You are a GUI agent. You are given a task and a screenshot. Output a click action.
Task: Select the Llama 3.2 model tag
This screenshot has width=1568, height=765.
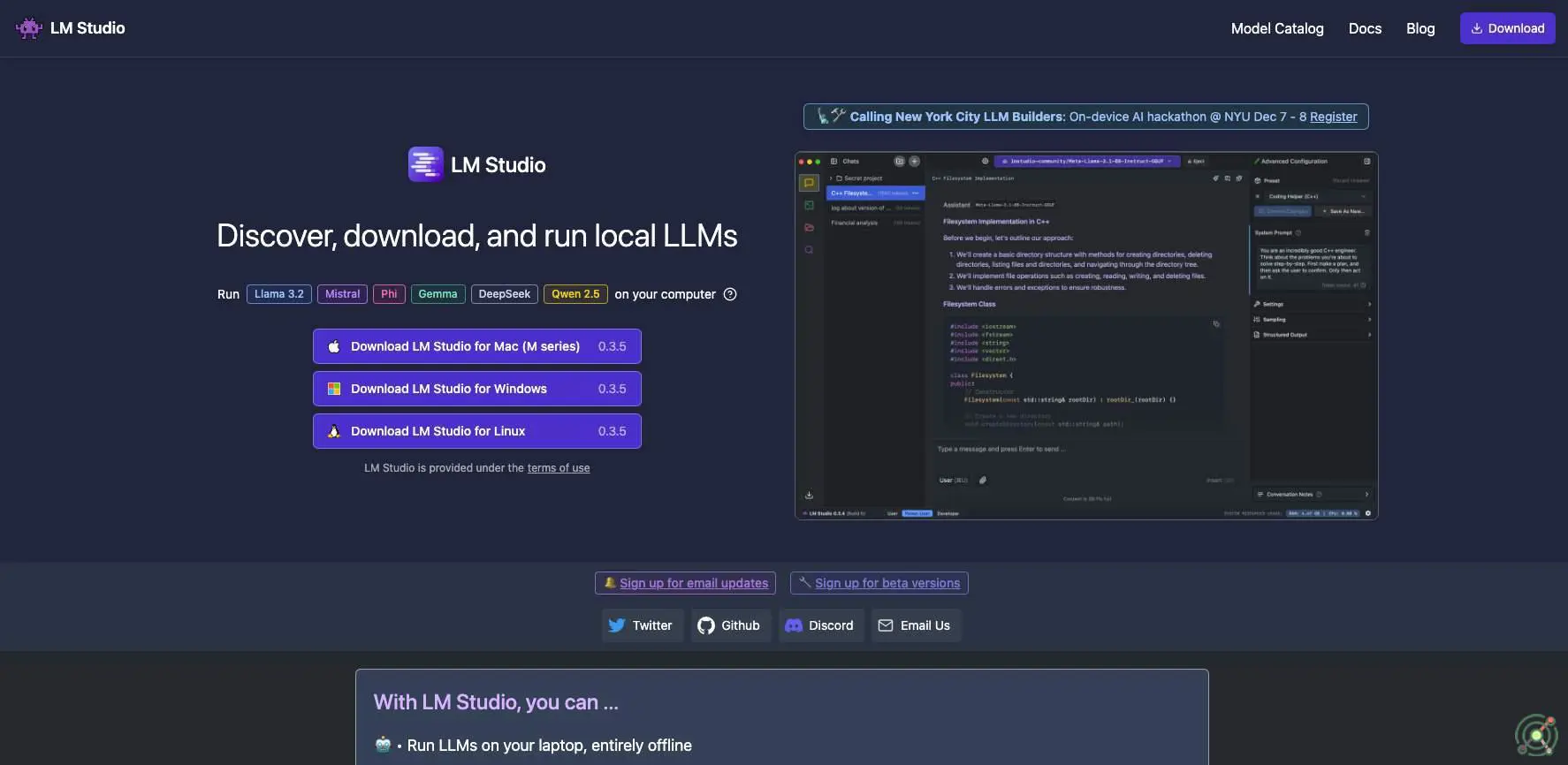click(x=279, y=294)
